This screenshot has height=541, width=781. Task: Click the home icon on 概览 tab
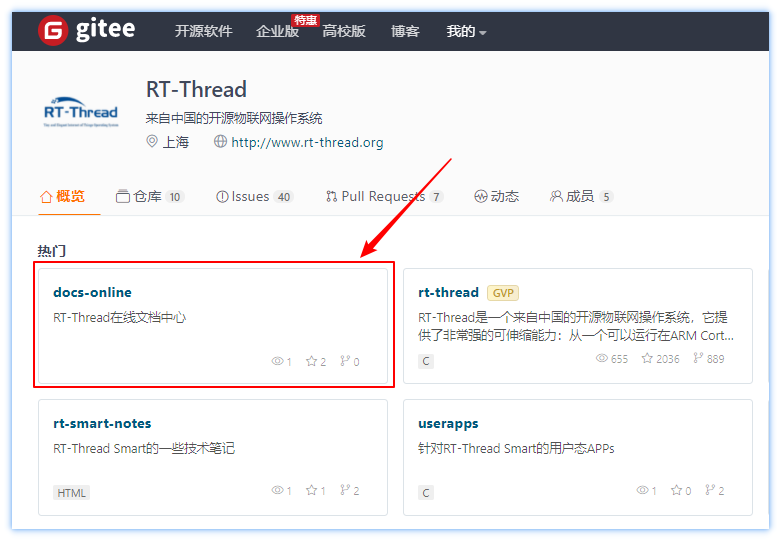[x=46, y=197]
